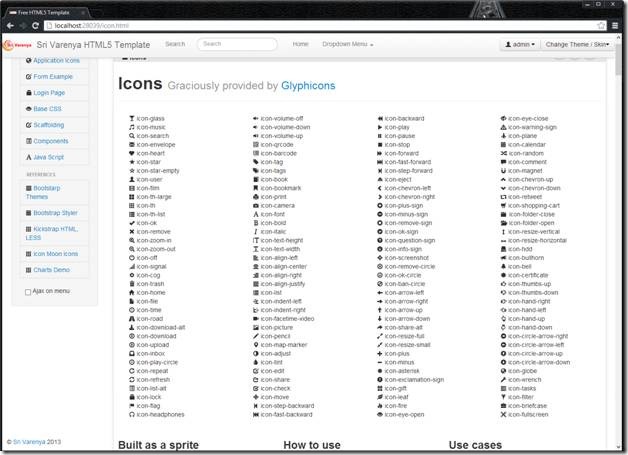Click the icon-qrcode glyph
628x455 pixels.
pos(256,145)
